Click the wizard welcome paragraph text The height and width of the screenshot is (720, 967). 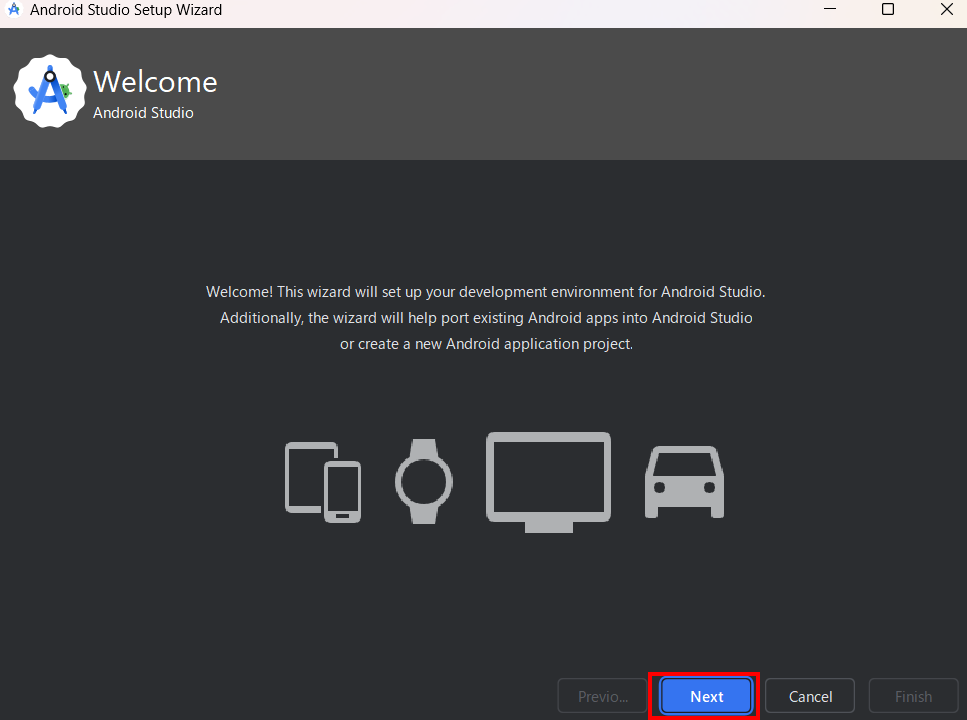485,317
